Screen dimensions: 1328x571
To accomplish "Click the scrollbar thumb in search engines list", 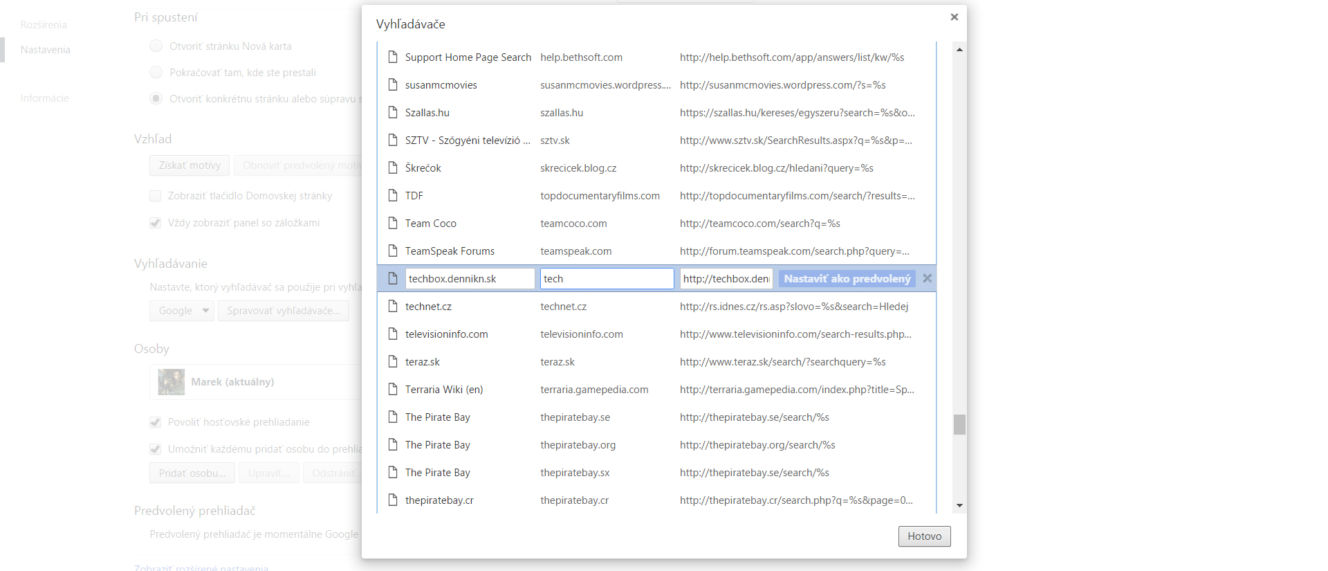I will click(959, 425).
